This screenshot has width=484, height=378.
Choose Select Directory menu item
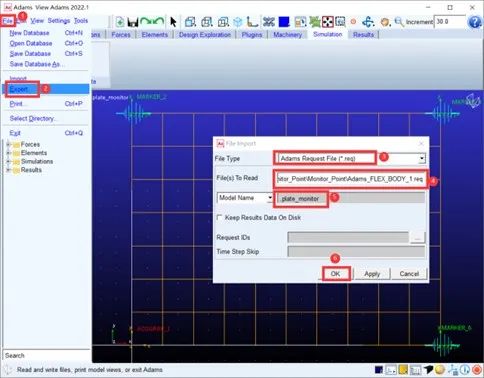(x=46, y=118)
